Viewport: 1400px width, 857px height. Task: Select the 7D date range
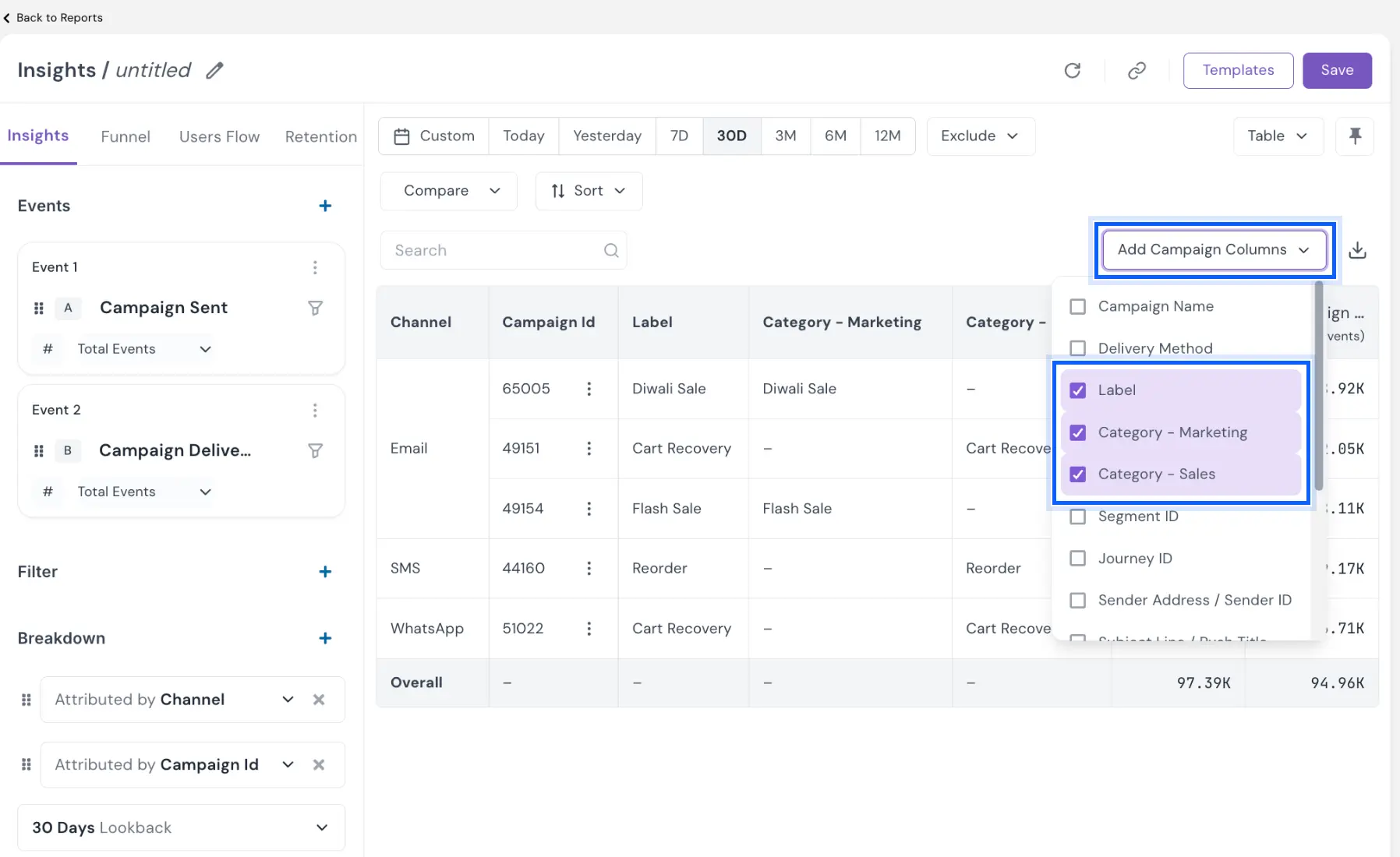[x=680, y=136]
